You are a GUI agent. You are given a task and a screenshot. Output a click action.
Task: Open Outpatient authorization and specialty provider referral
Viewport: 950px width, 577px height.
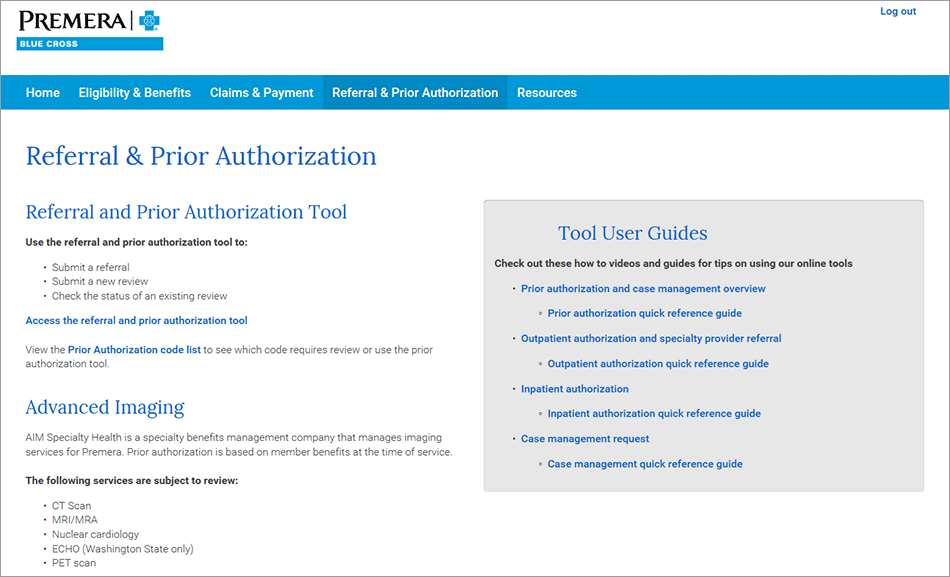pos(651,339)
